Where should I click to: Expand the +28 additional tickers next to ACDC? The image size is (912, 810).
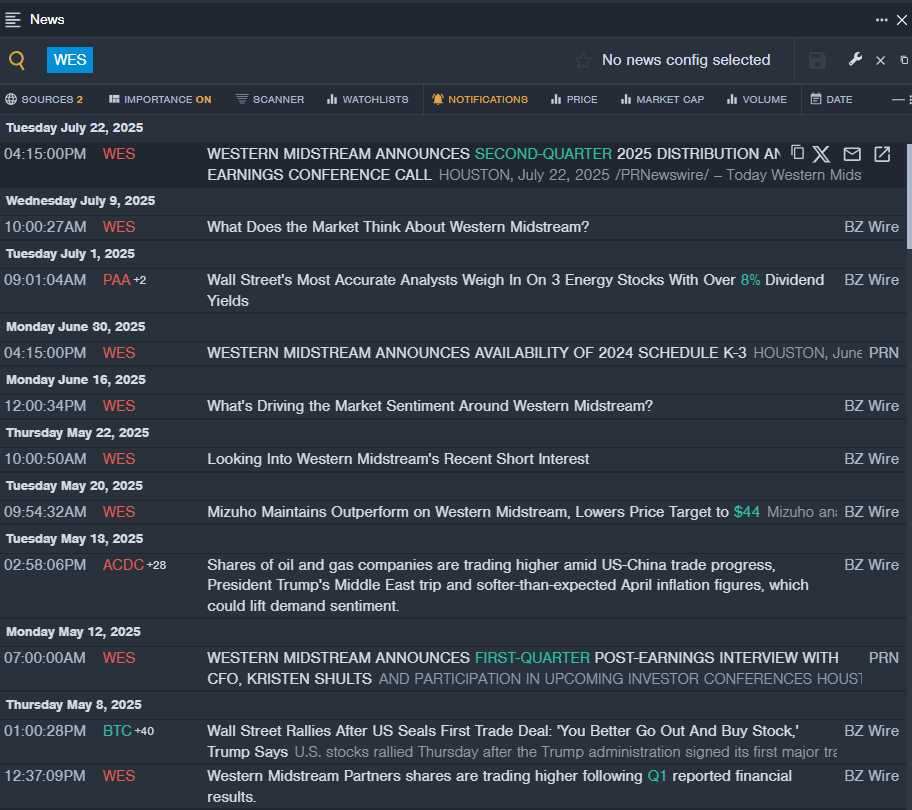(x=156, y=565)
